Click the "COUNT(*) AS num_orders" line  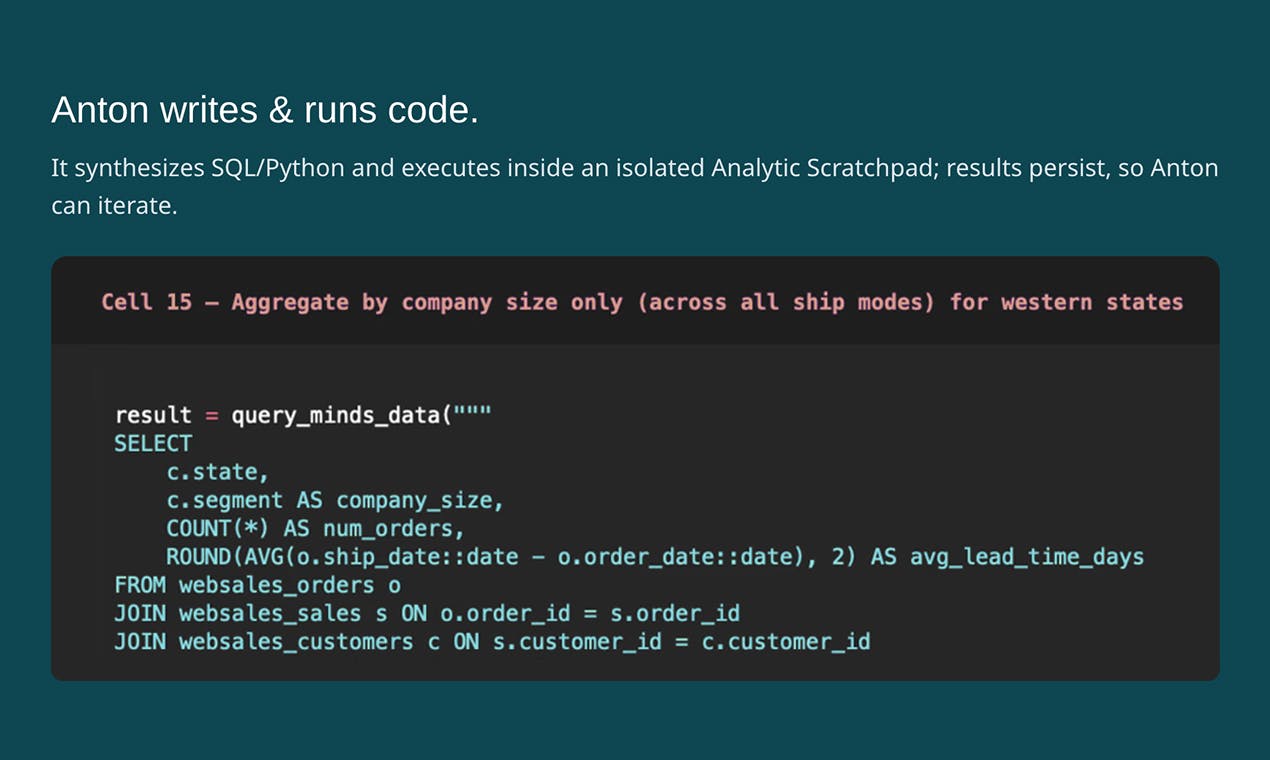click(316, 528)
